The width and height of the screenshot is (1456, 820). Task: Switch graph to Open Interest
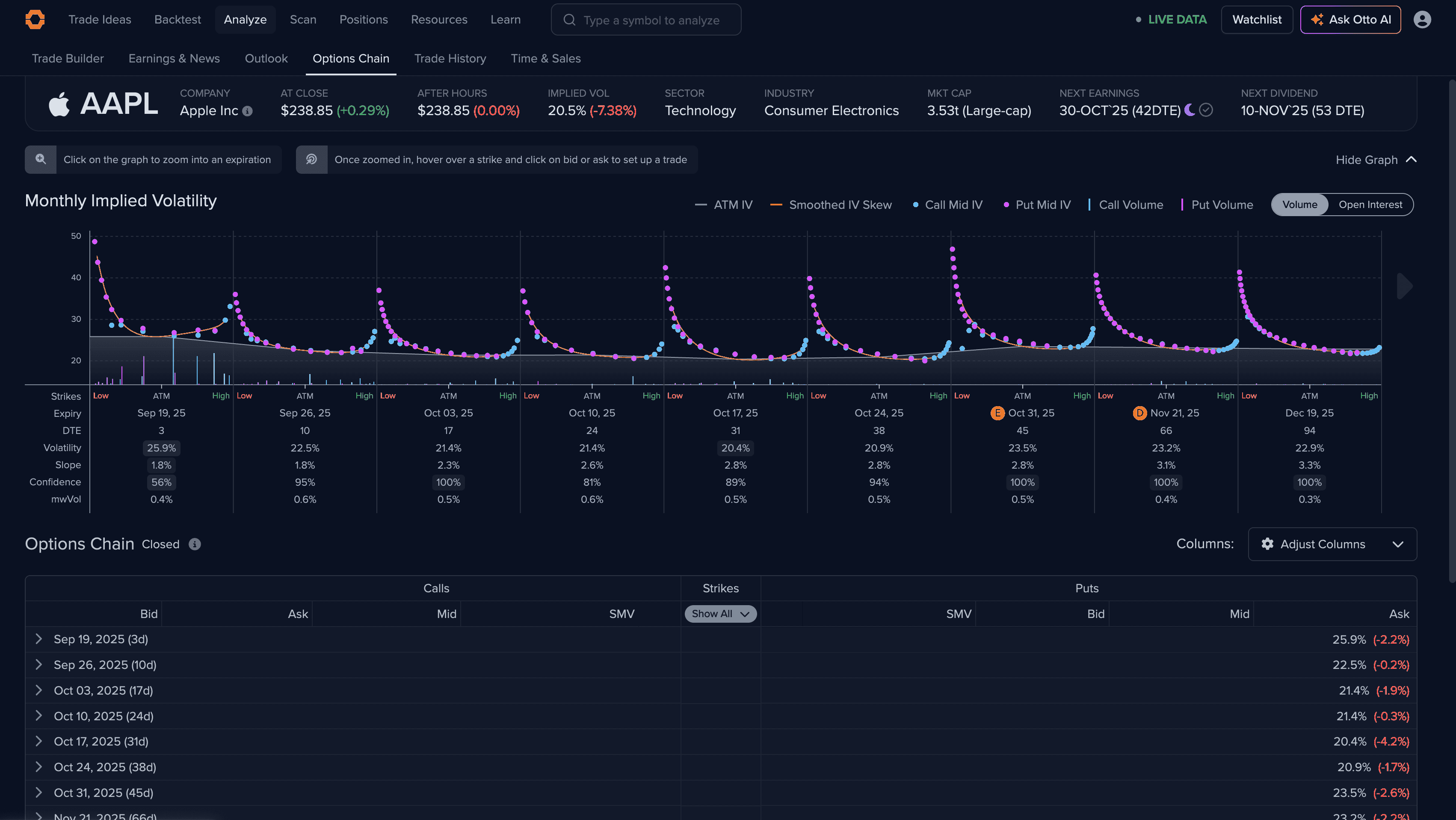[x=1370, y=205]
